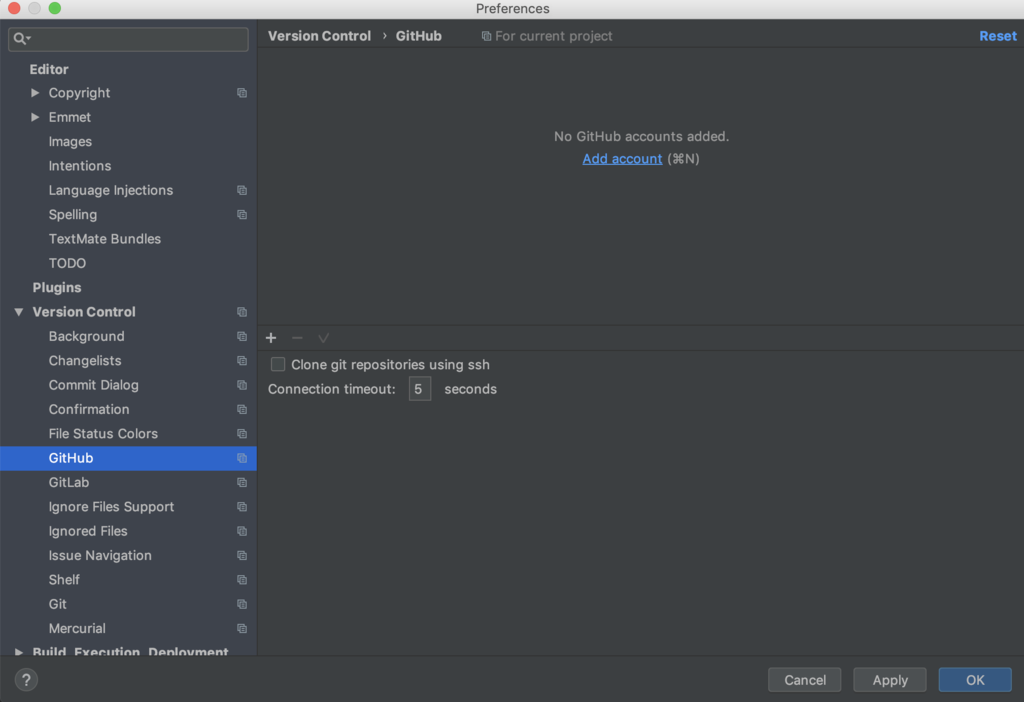1024x702 pixels.
Task: Open the Plugins settings page
Action: point(57,287)
